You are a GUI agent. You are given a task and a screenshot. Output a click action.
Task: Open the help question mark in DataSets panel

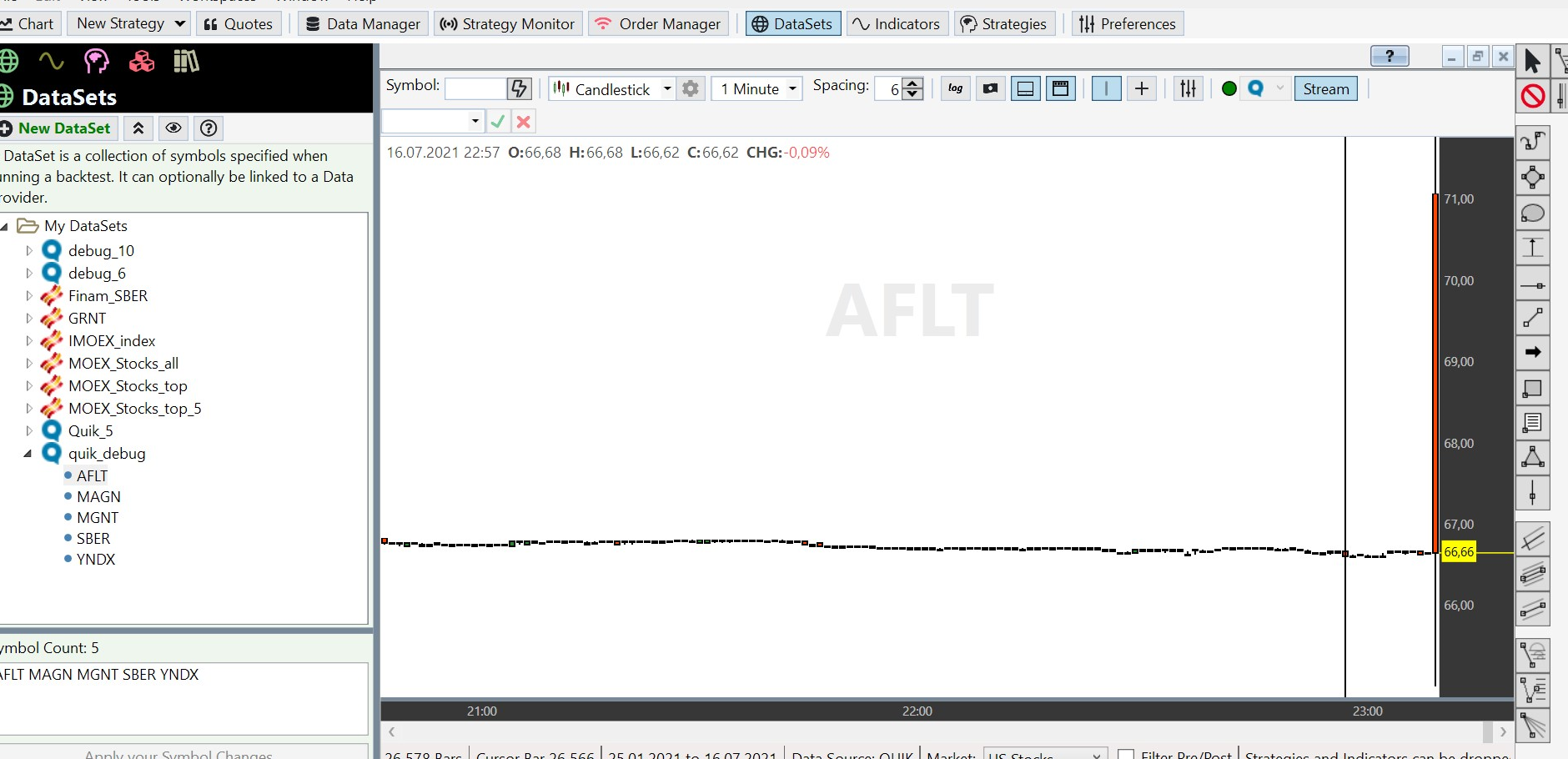pyautogui.click(x=209, y=128)
